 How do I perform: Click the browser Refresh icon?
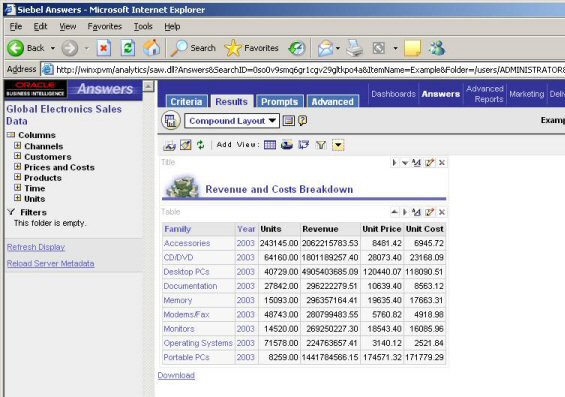[x=128, y=48]
